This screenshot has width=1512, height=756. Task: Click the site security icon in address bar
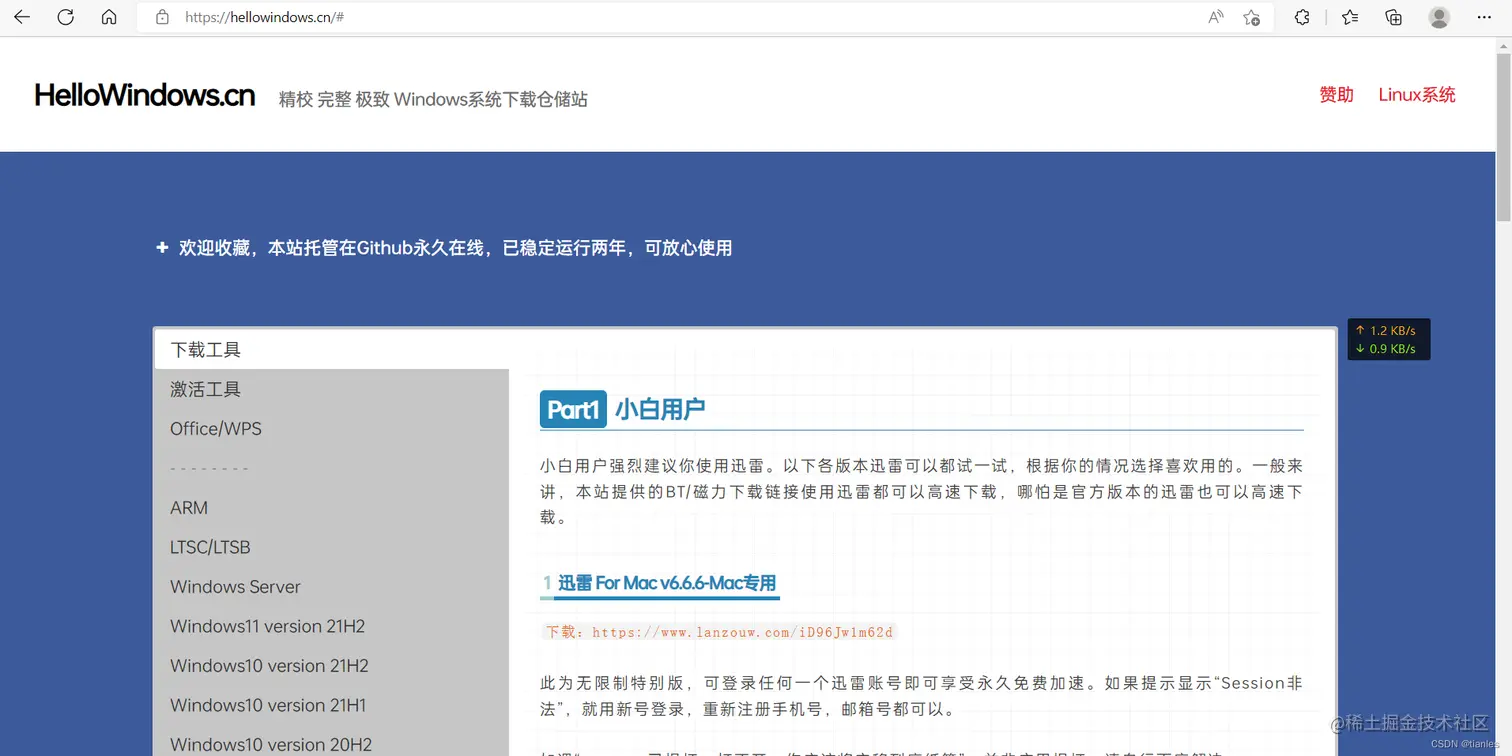point(161,17)
